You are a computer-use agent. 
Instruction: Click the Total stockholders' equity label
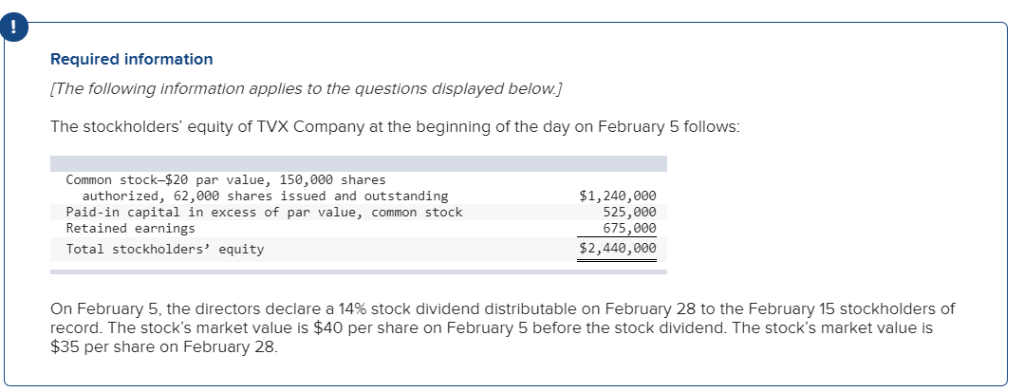pos(165,249)
